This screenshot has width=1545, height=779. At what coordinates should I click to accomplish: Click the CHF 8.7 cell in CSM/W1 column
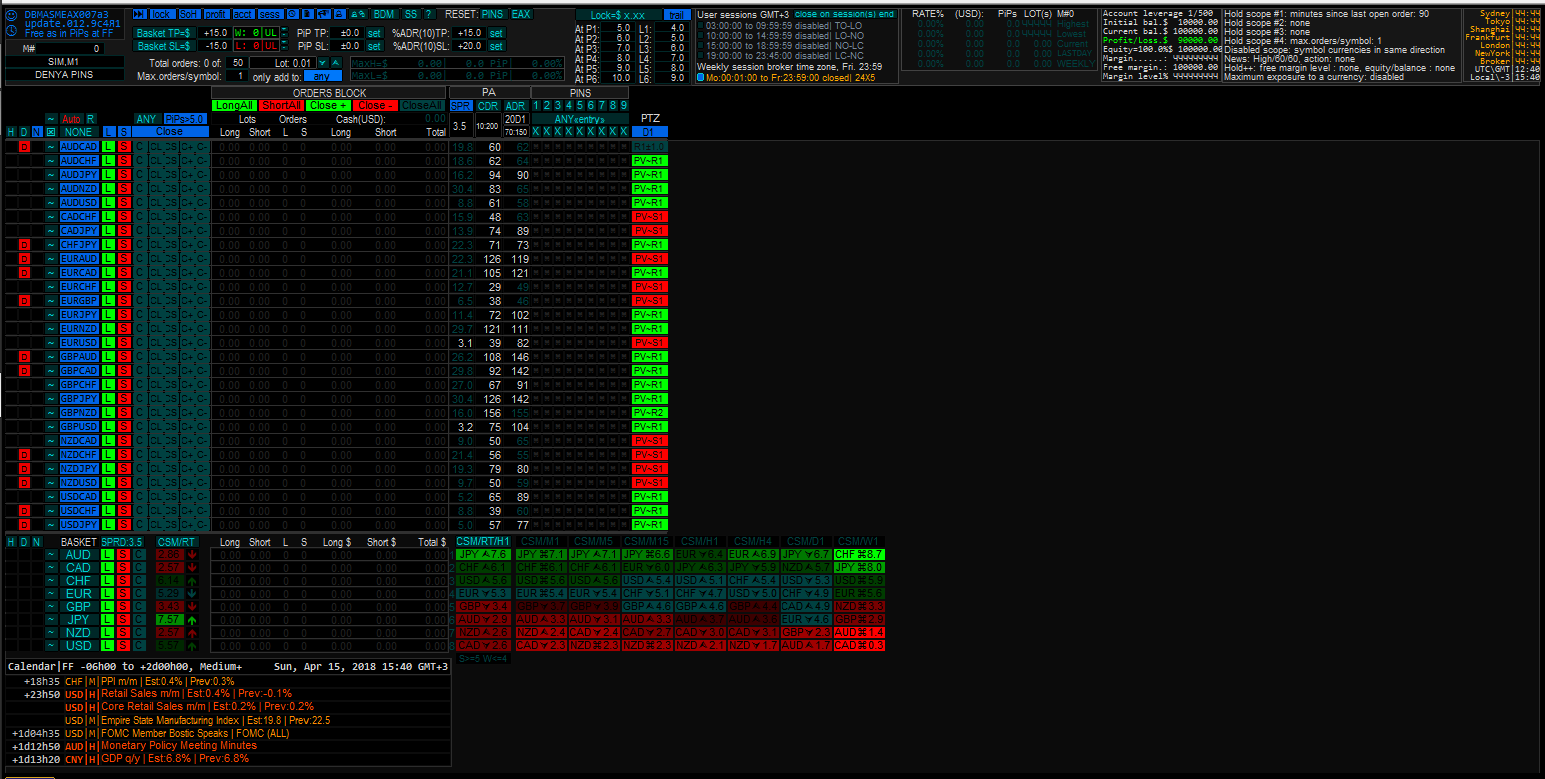pos(859,554)
